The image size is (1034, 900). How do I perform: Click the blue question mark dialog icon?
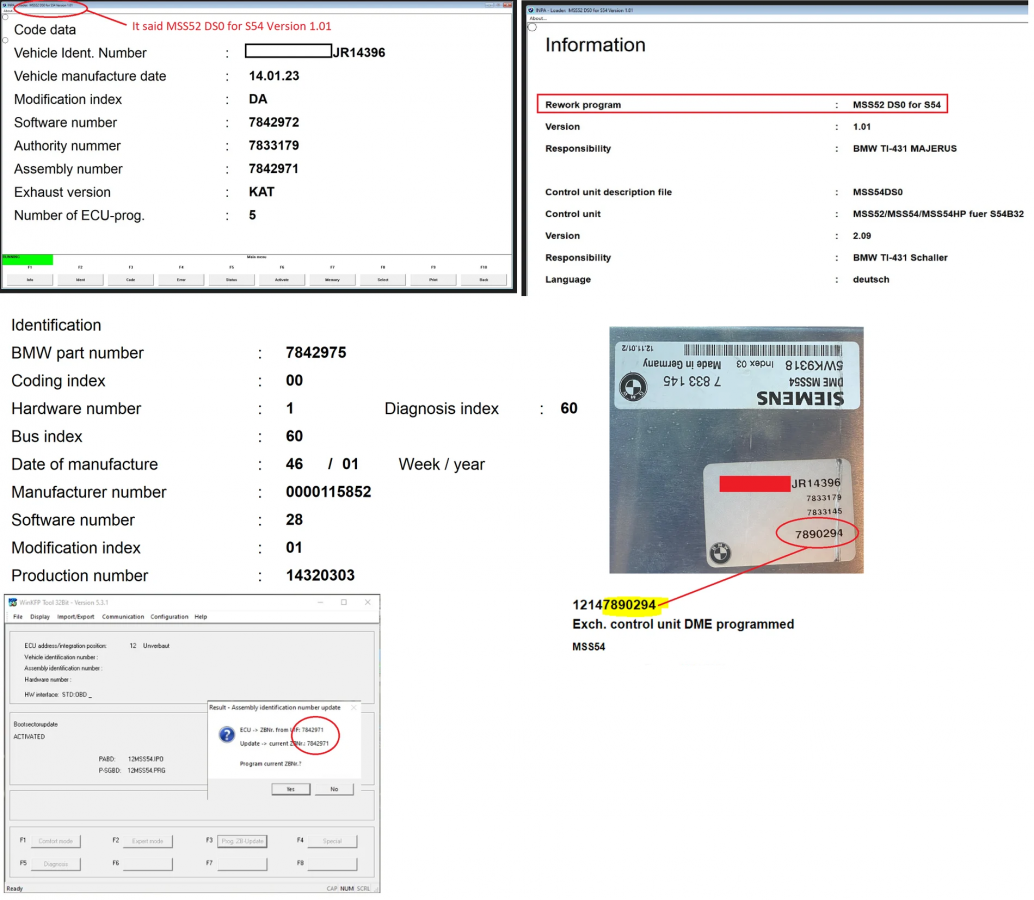coord(226,735)
